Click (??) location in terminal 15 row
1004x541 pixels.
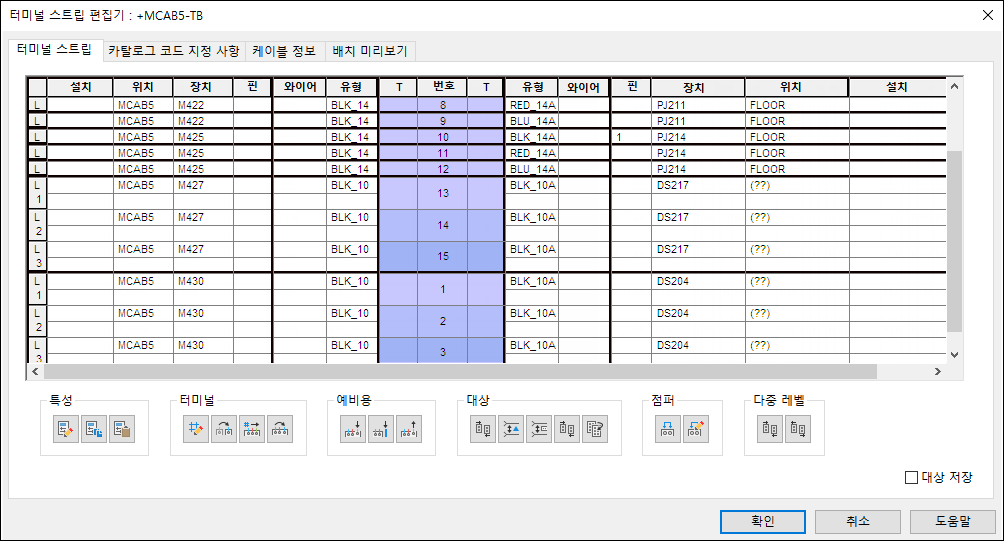[x=797, y=249]
